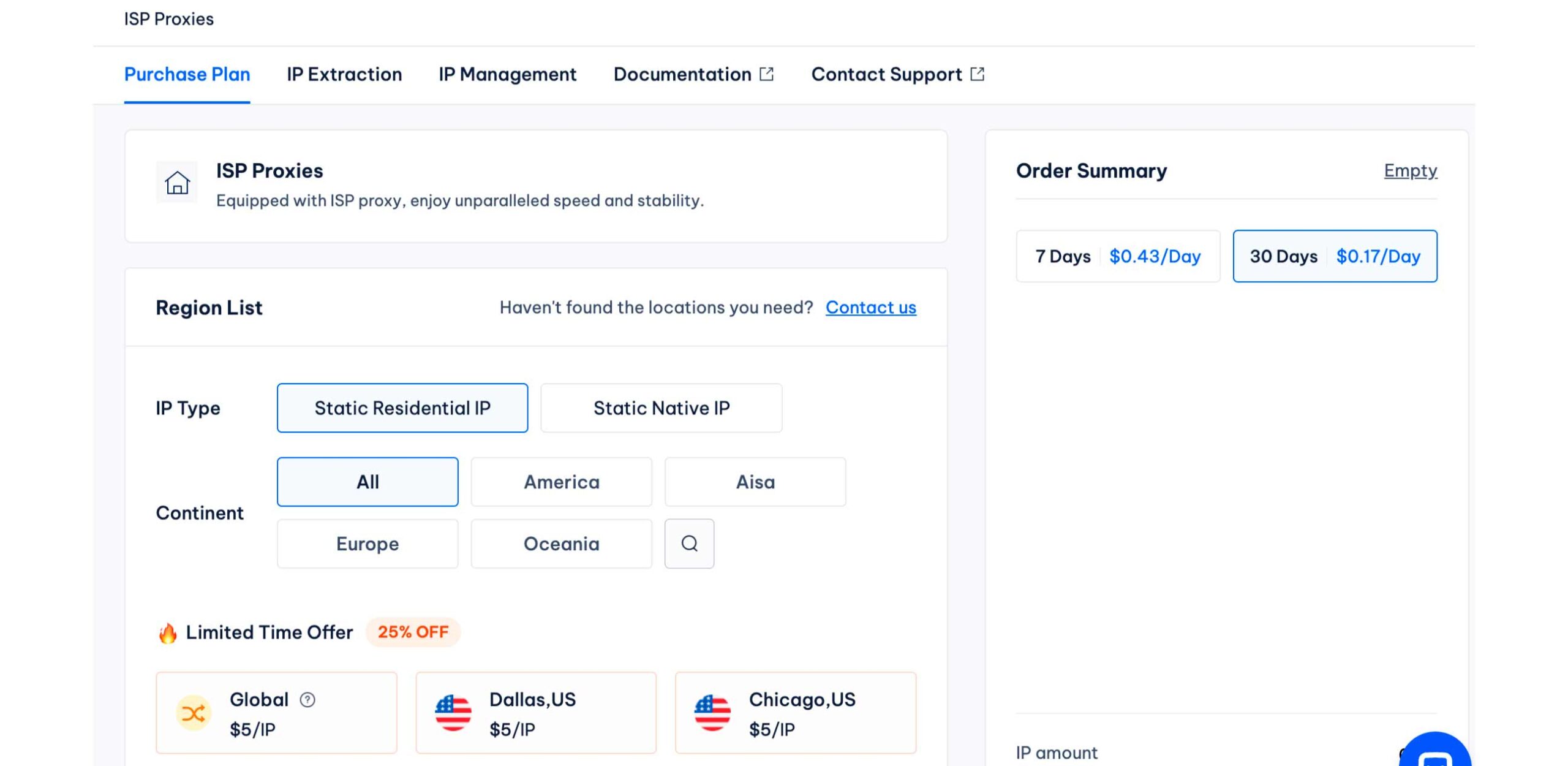The image size is (1568, 766).
Task: Click the search icon in Continent filters
Action: pos(689,544)
